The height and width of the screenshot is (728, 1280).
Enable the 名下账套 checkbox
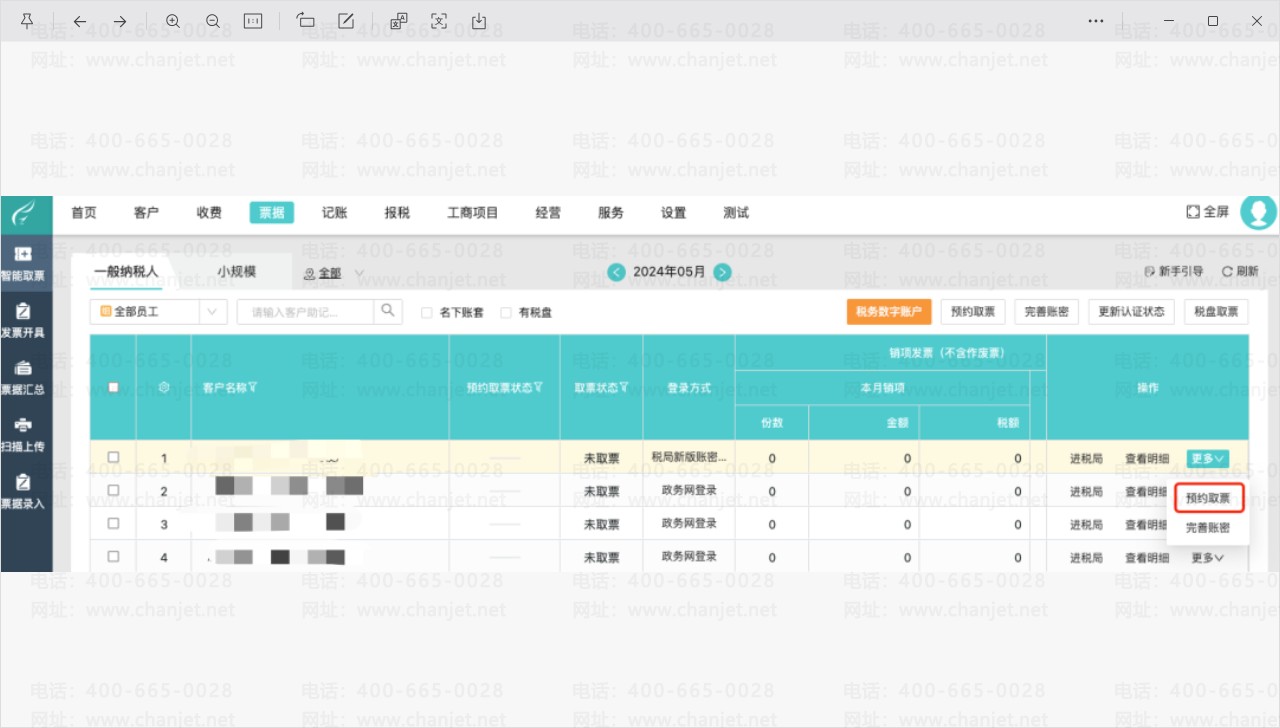[x=427, y=312]
